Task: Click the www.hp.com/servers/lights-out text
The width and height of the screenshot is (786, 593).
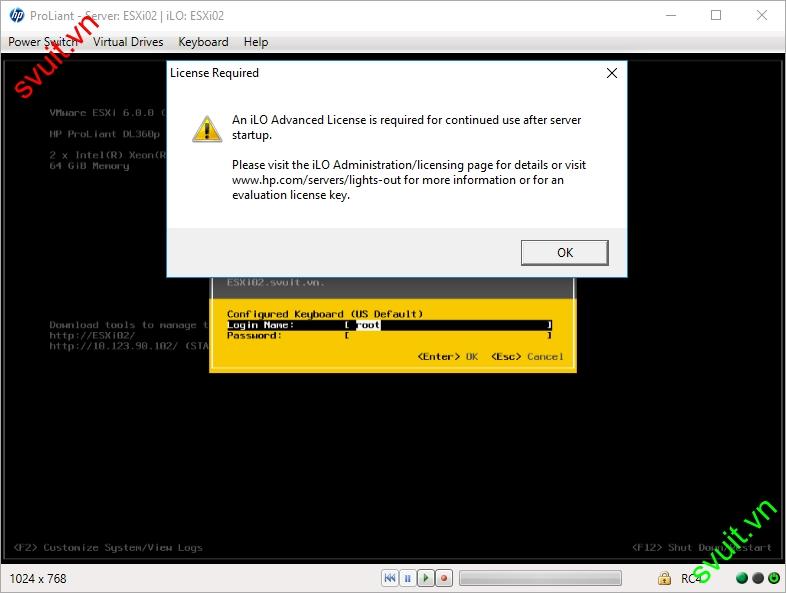Action: click(316, 180)
